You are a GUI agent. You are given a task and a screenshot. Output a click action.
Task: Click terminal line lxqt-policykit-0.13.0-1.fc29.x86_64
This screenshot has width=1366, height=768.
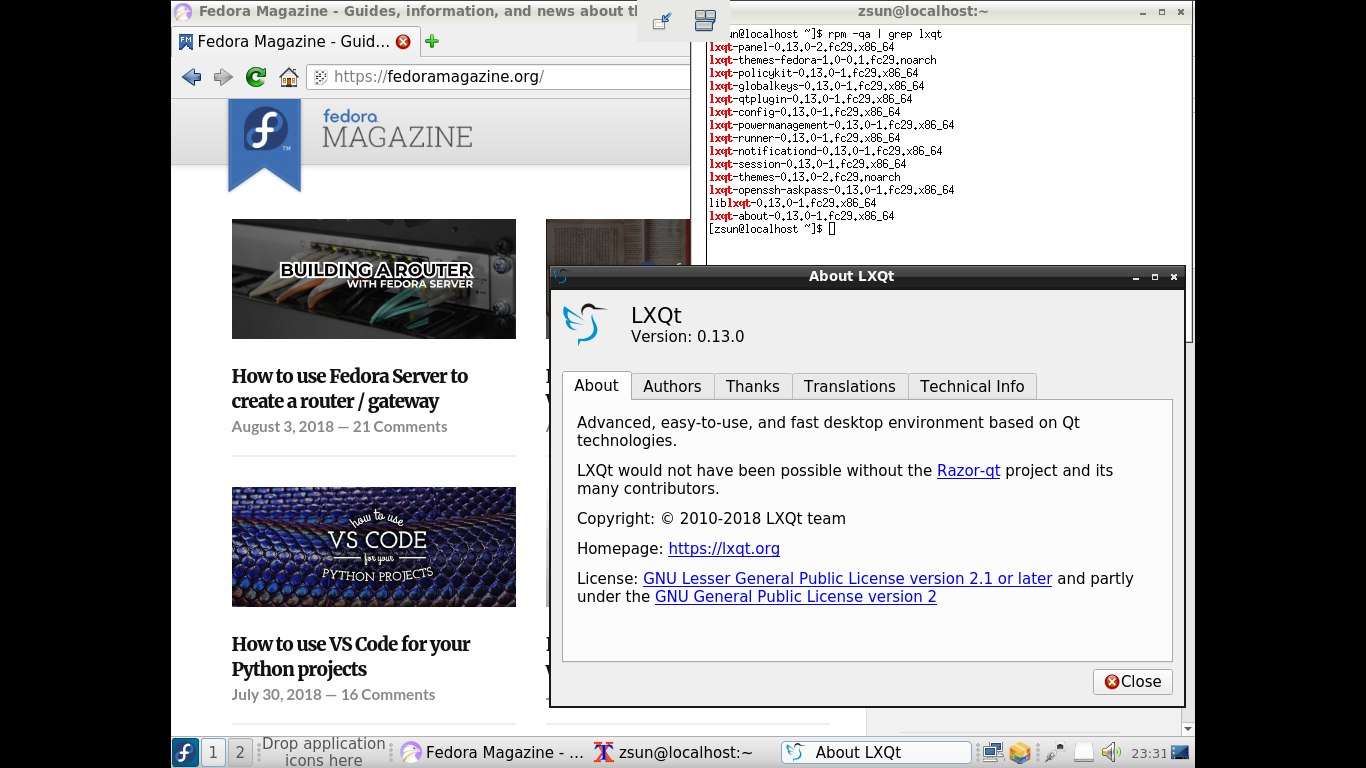[814, 73]
